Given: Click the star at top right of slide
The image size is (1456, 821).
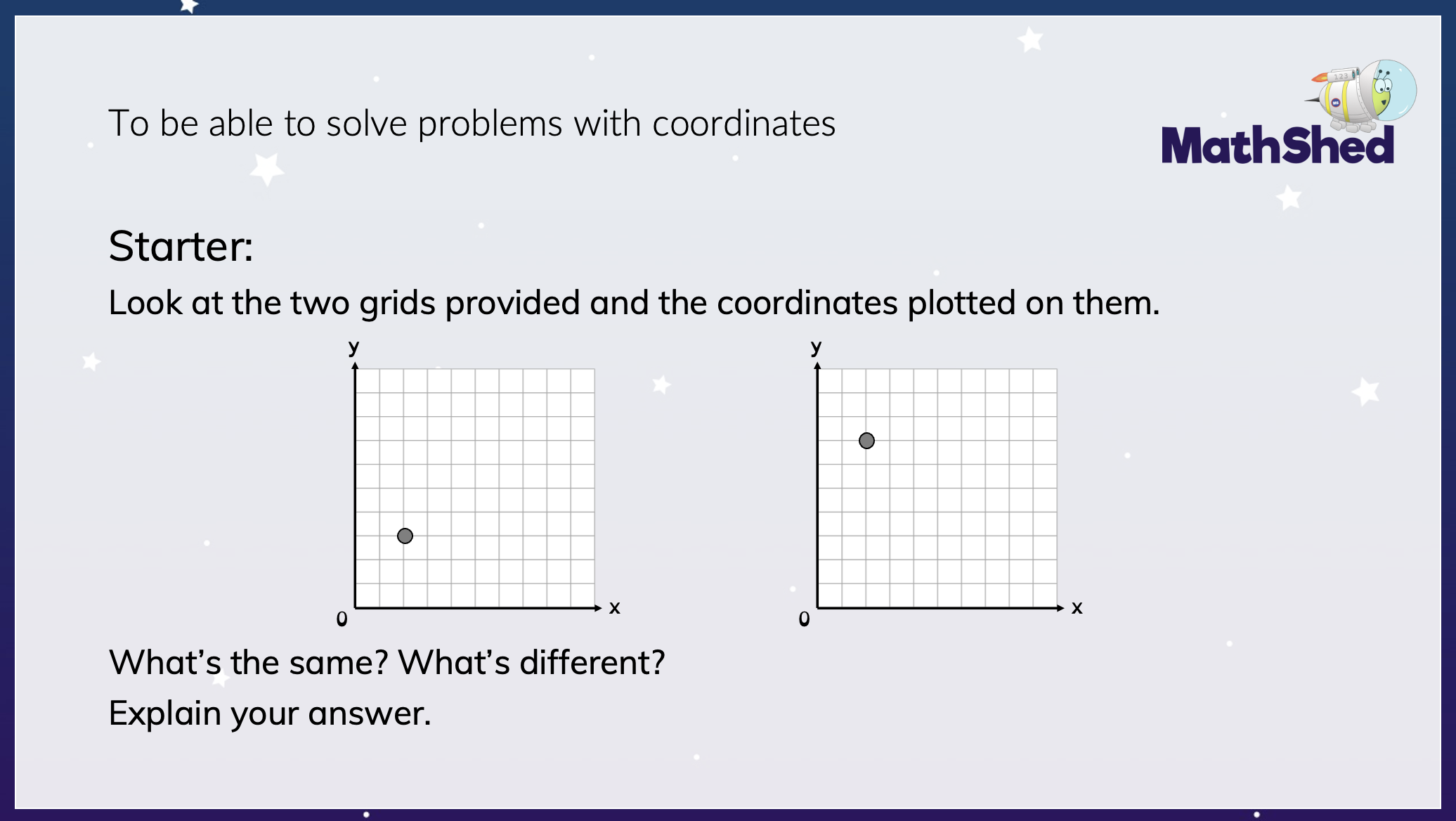Looking at the screenshot, I should tap(1030, 39).
